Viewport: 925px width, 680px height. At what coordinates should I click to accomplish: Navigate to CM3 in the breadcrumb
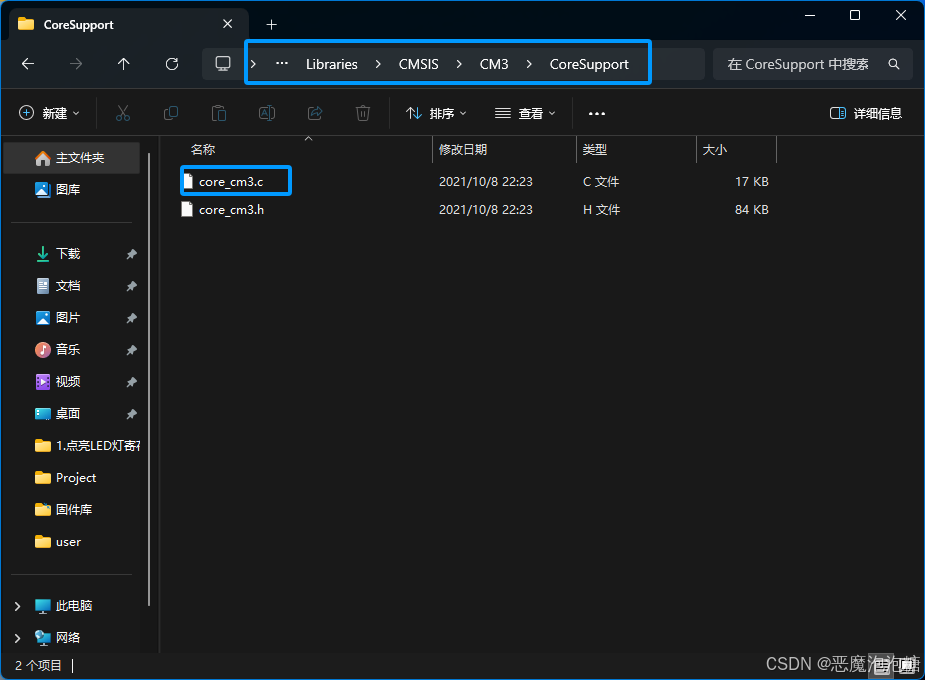pos(494,64)
